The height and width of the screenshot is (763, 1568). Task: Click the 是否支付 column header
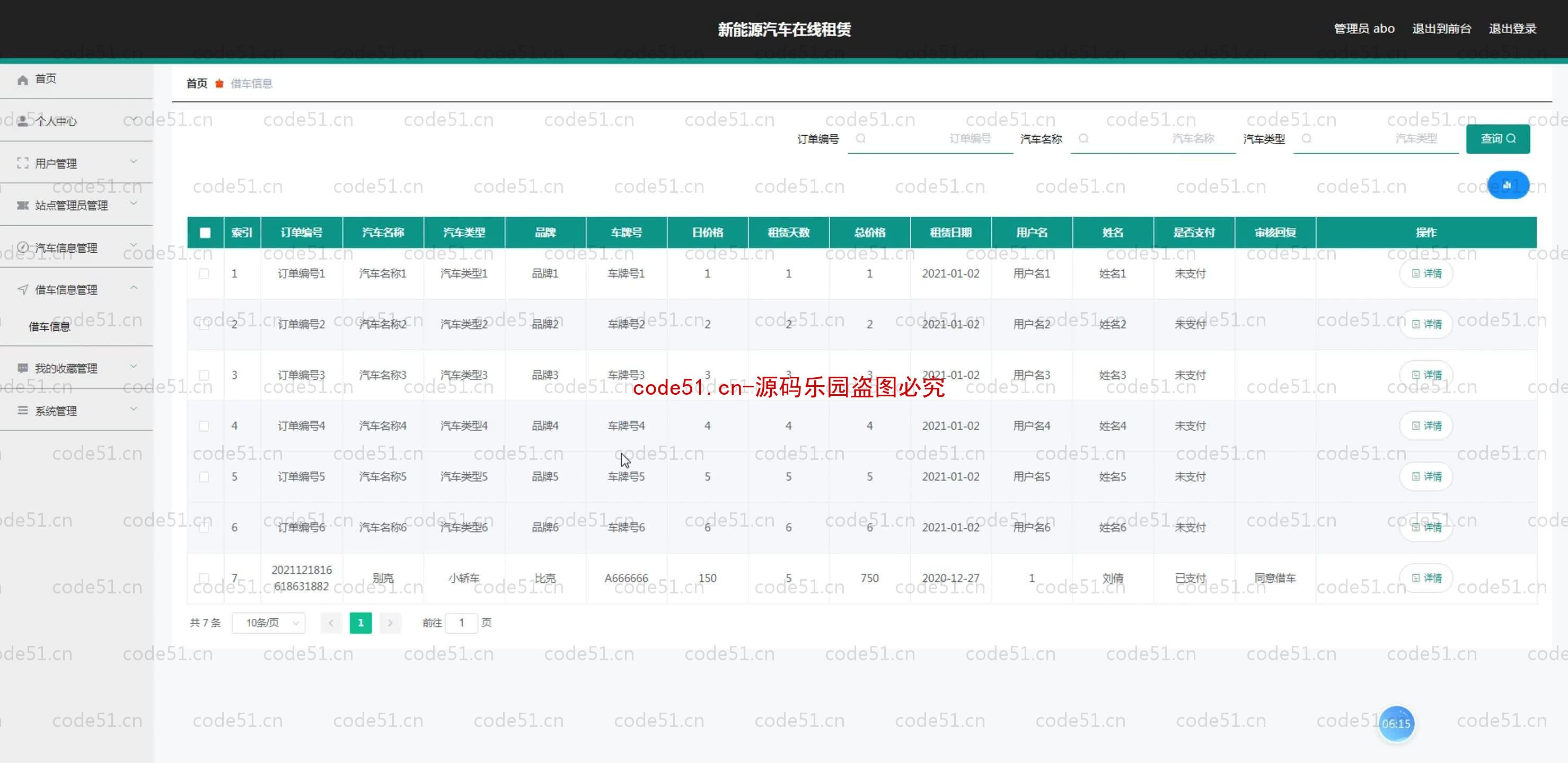pos(1194,233)
